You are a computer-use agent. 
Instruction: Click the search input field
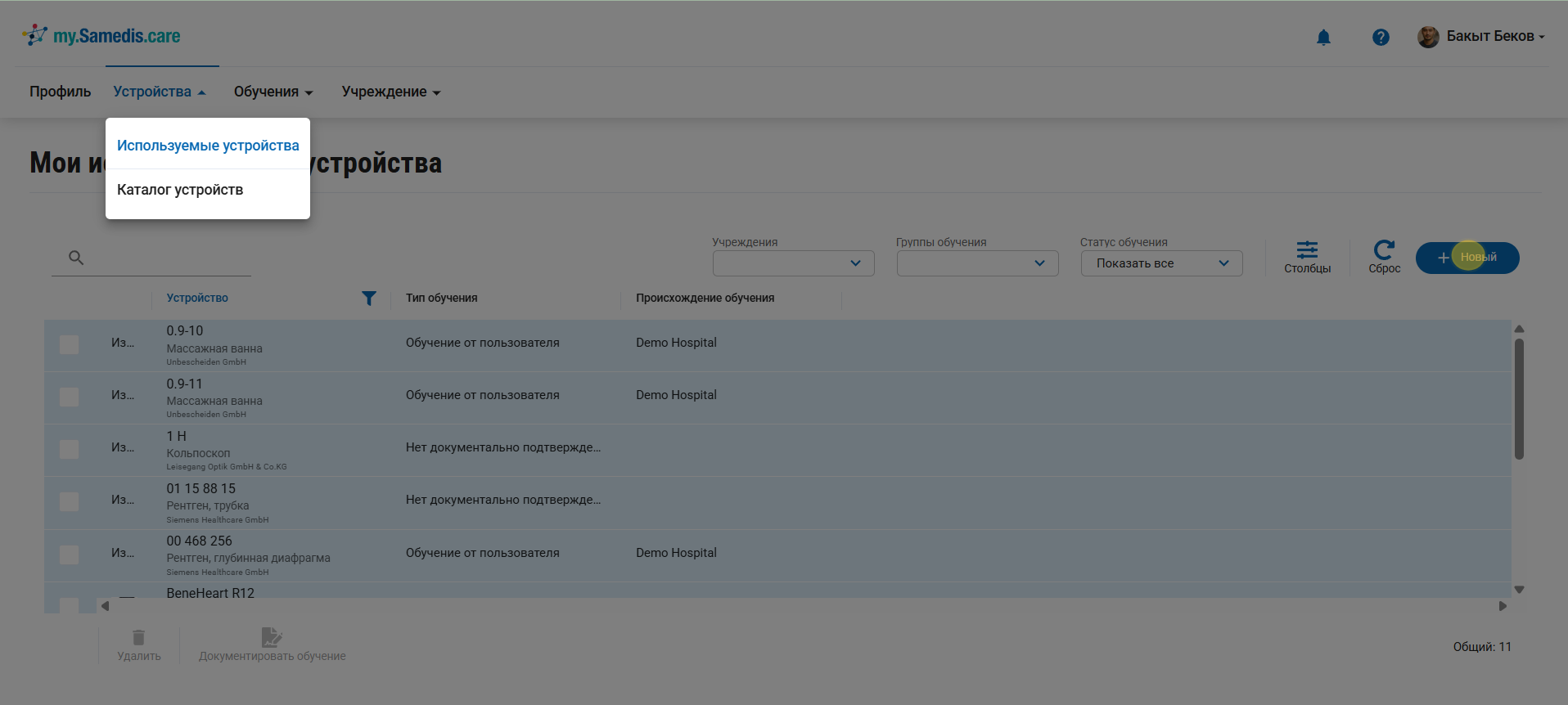click(x=164, y=258)
